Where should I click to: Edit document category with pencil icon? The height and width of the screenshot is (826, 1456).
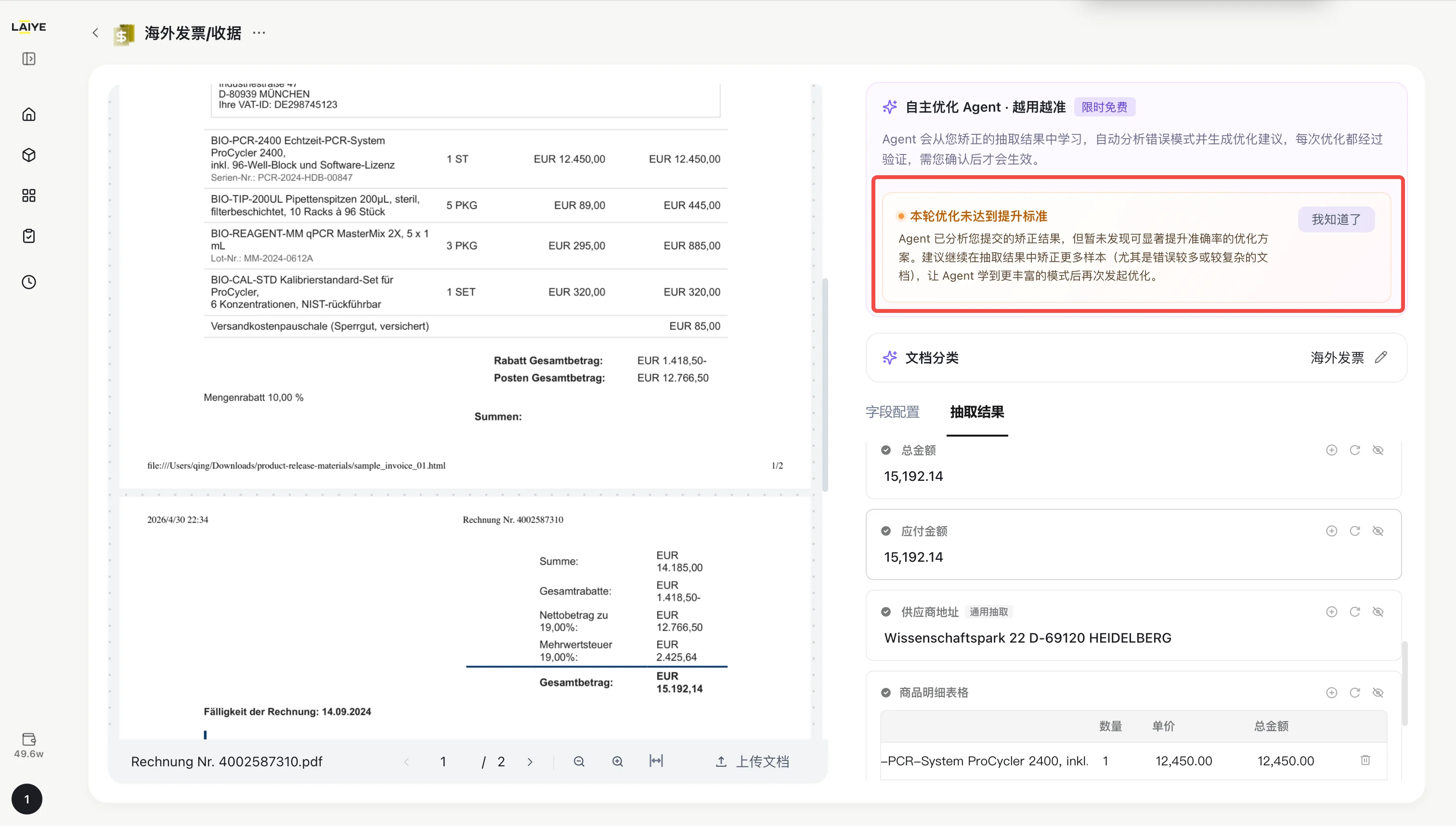(x=1381, y=357)
